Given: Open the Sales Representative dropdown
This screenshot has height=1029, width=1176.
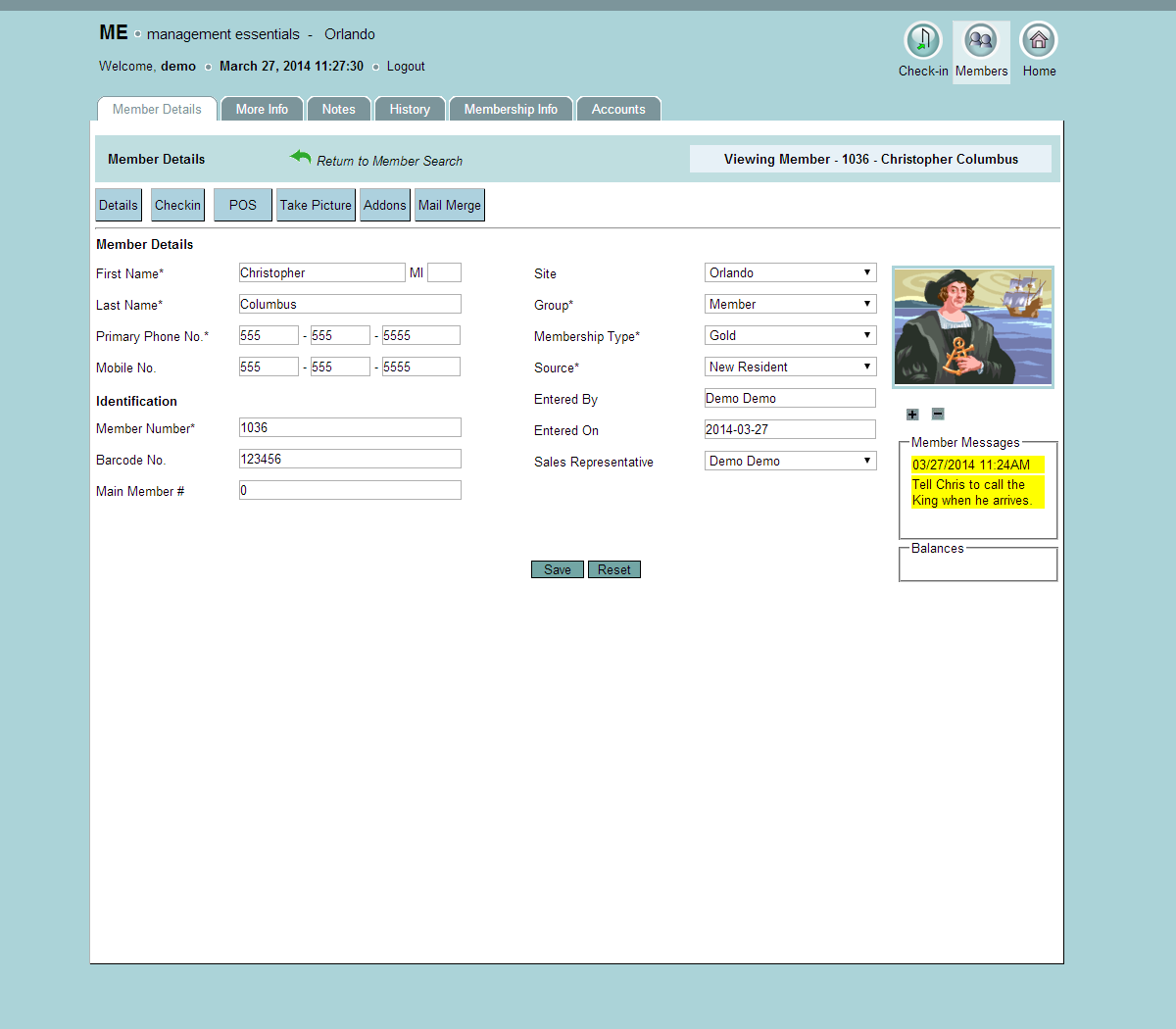Looking at the screenshot, I should coord(790,462).
